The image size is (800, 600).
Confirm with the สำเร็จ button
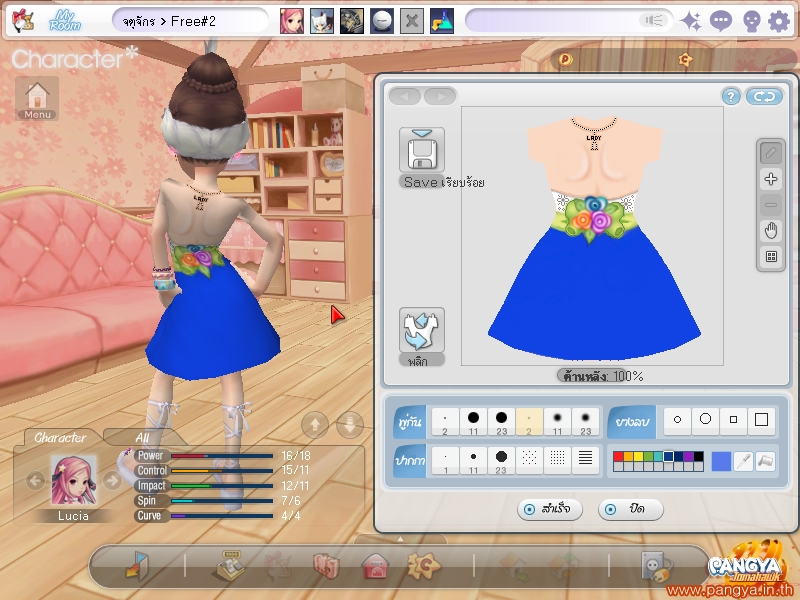(549, 509)
